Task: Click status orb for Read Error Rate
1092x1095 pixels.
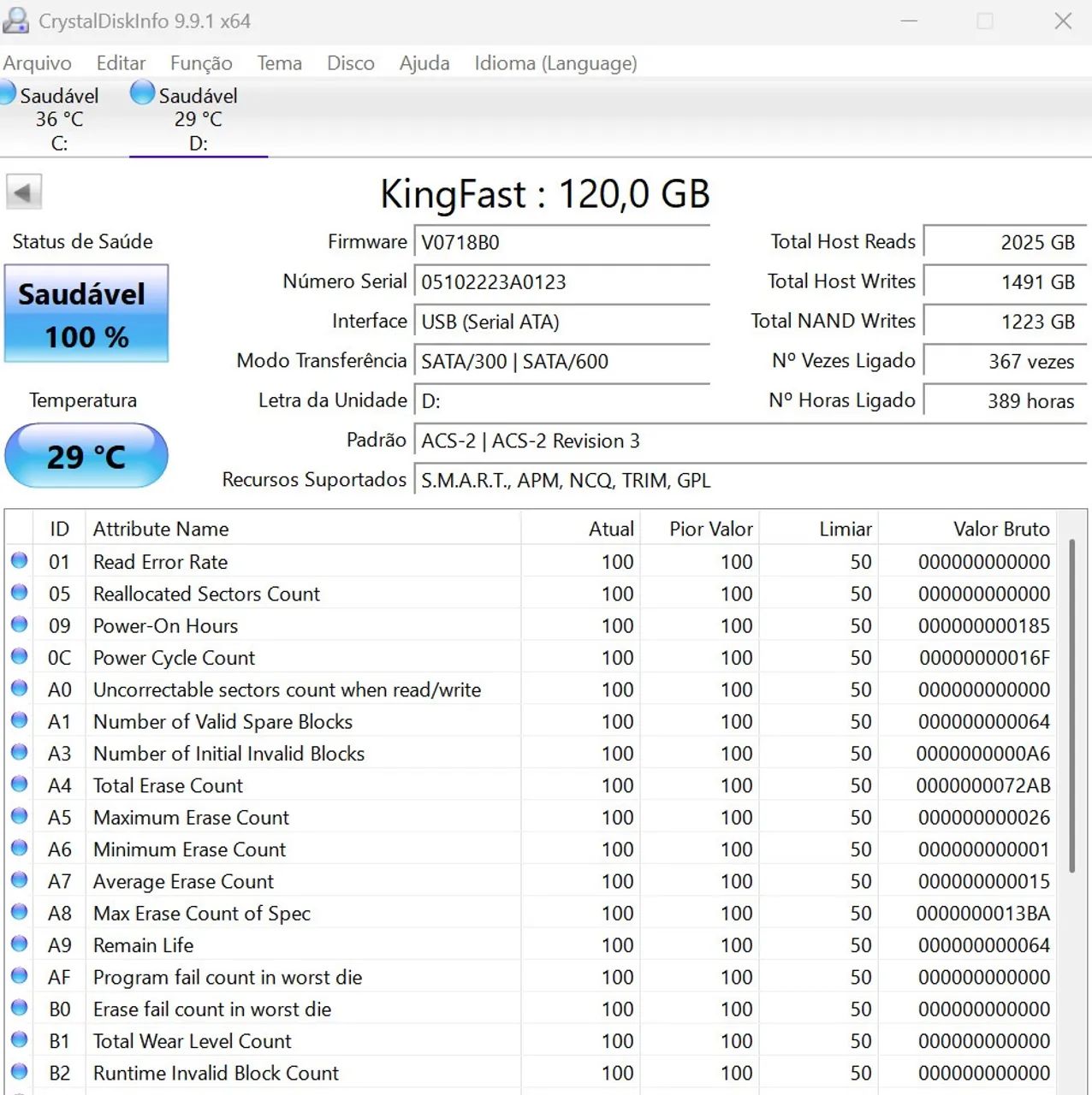Action: [x=19, y=561]
